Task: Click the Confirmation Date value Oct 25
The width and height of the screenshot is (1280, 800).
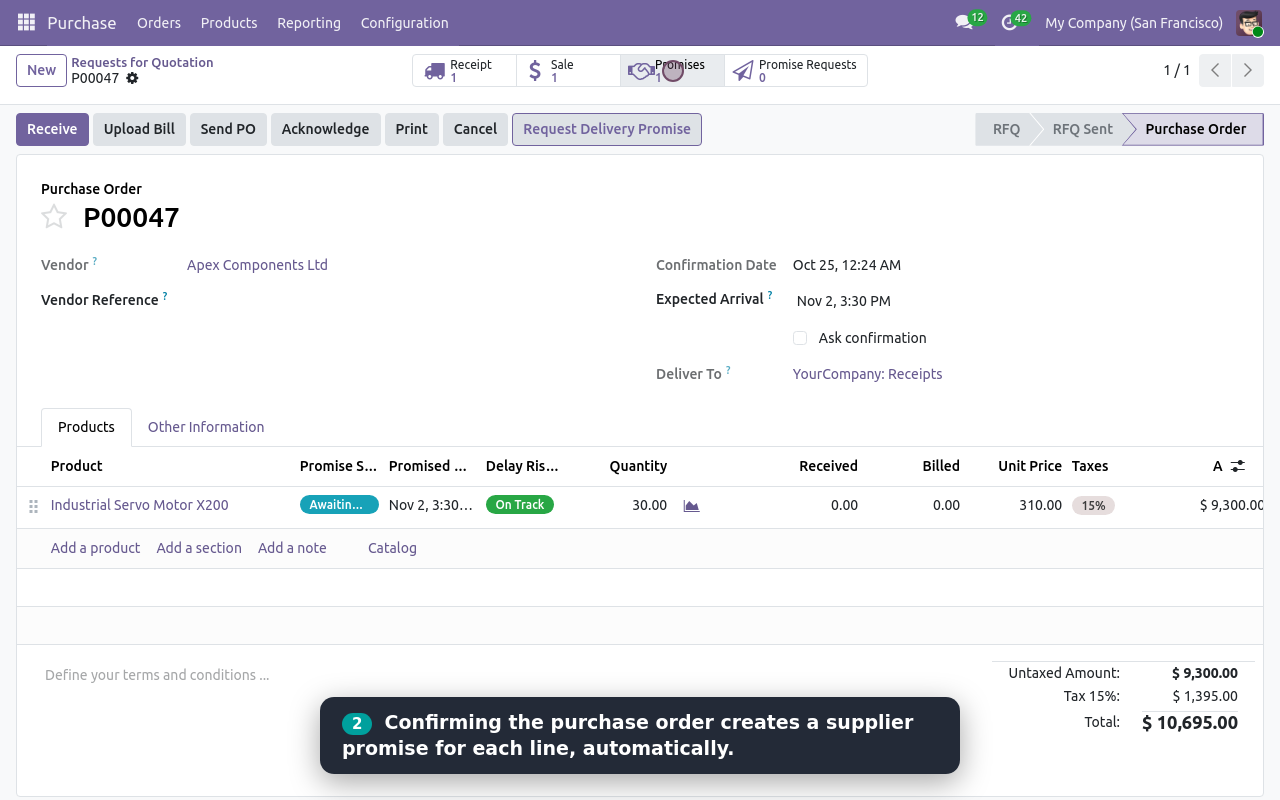Action: [x=847, y=265]
